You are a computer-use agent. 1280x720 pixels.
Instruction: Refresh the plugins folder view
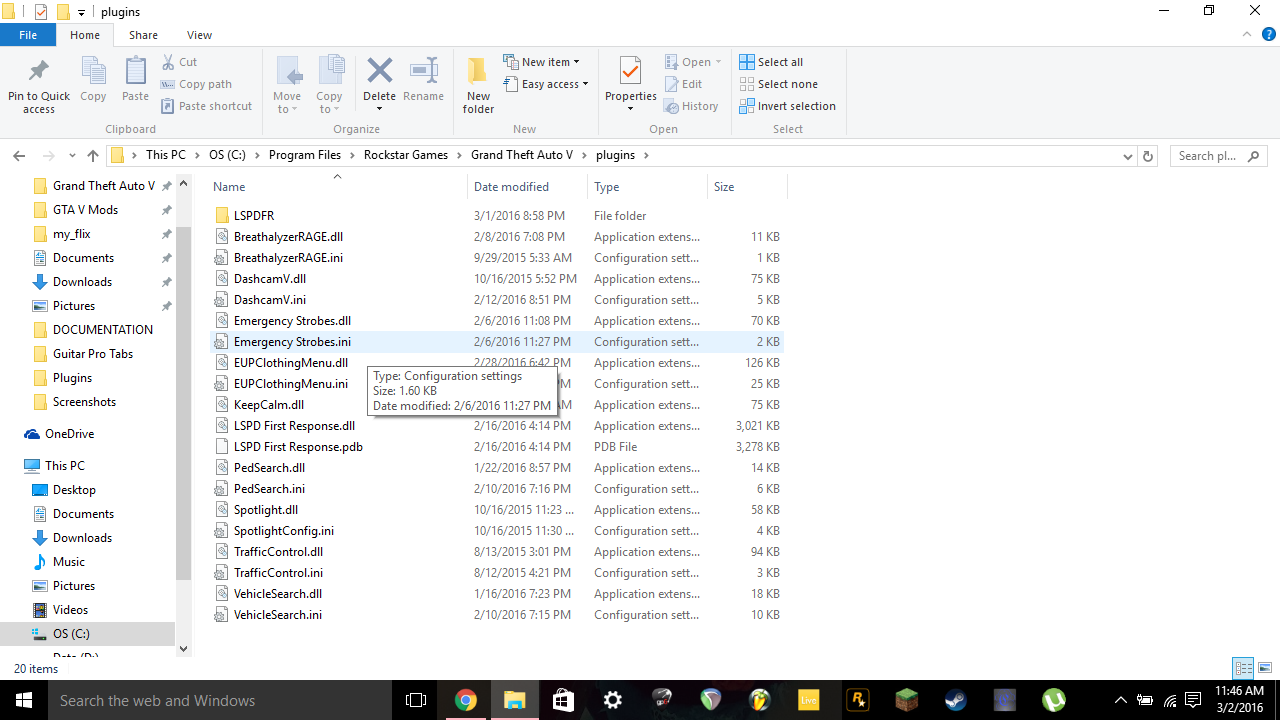[1148, 156]
